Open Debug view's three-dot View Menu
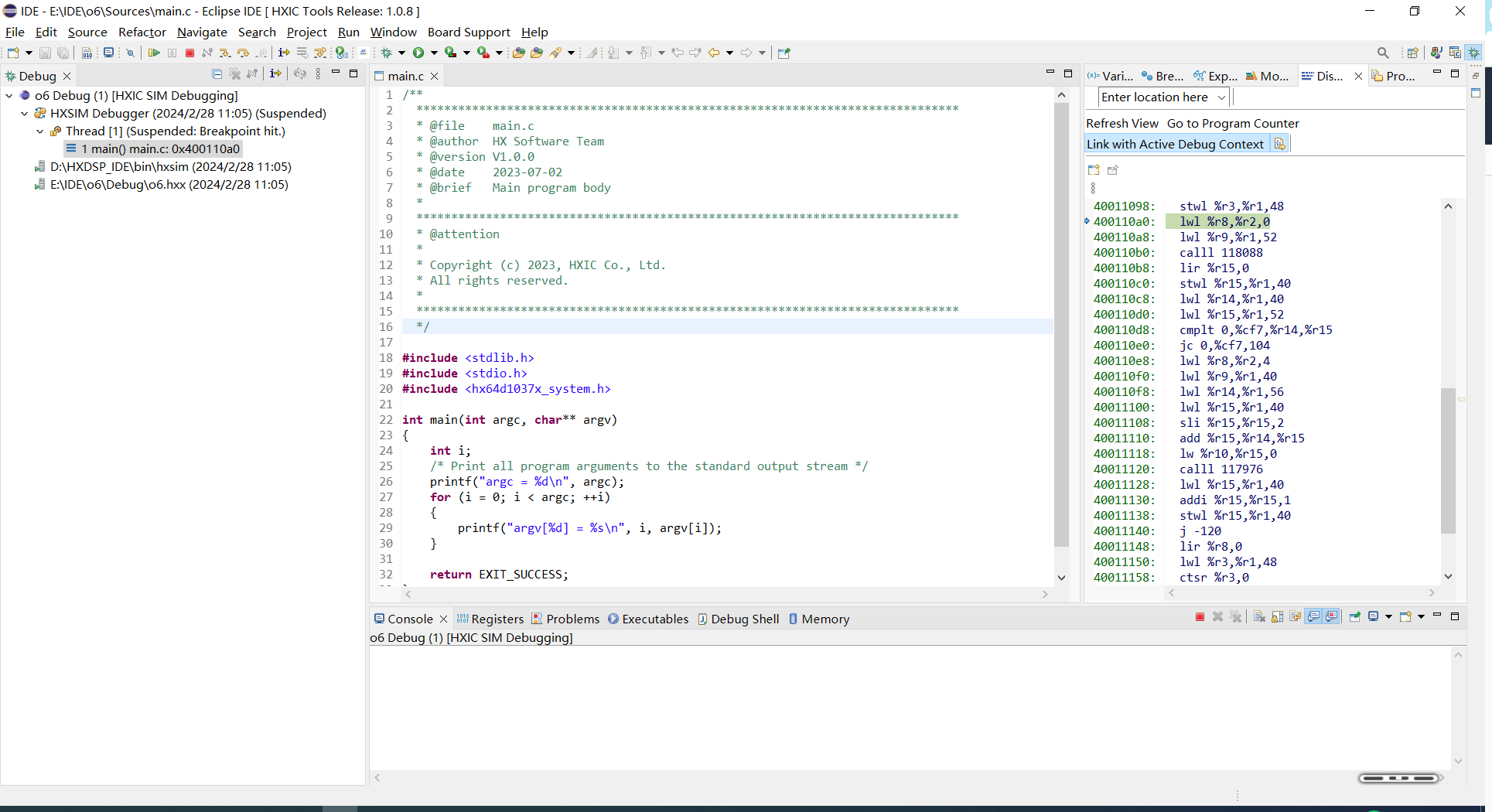Screen dimensions: 1492x812 318,73
